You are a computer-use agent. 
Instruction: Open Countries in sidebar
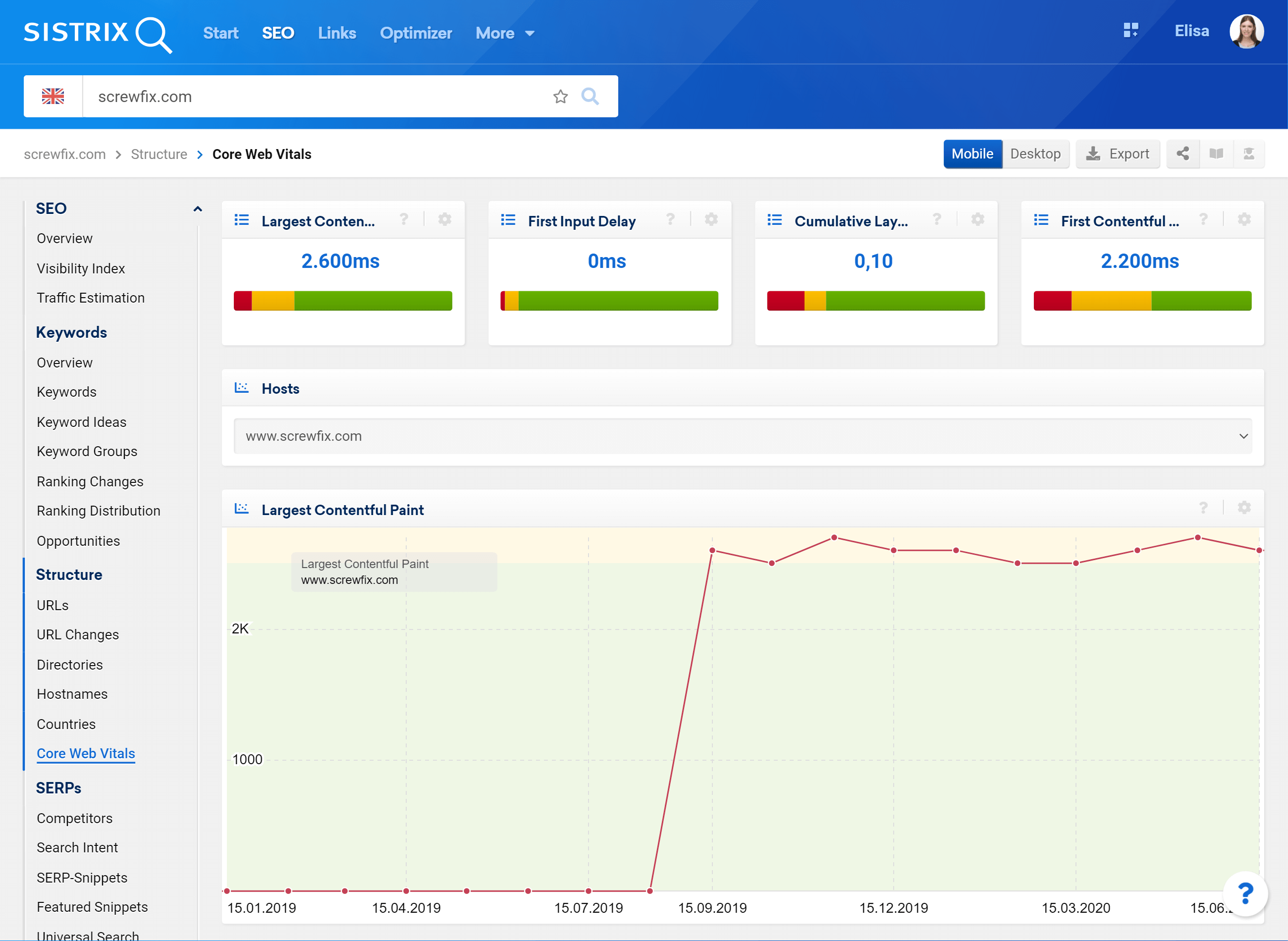pyautogui.click(x=66, y=724)
